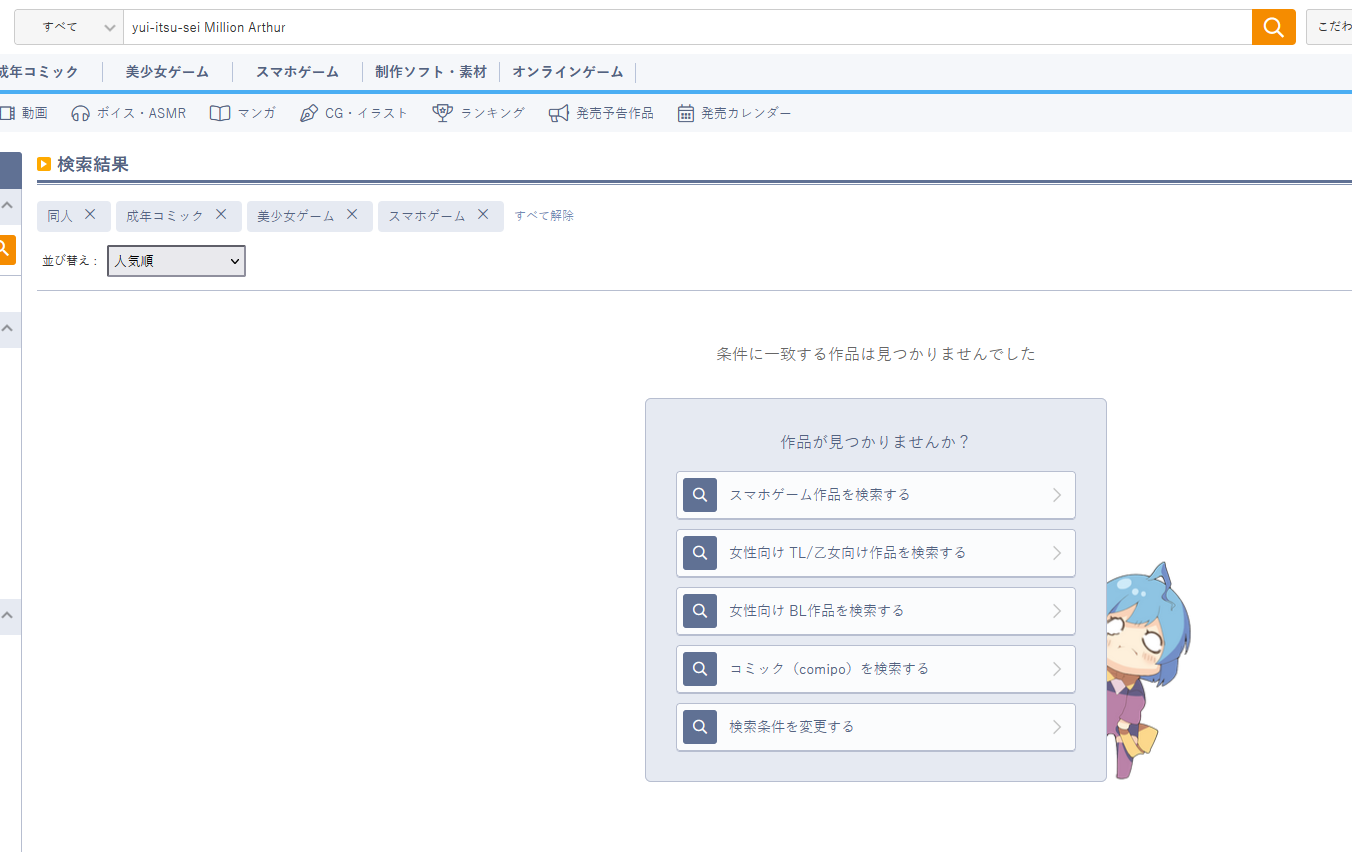View ランキング trophy page

click(478, 113)
